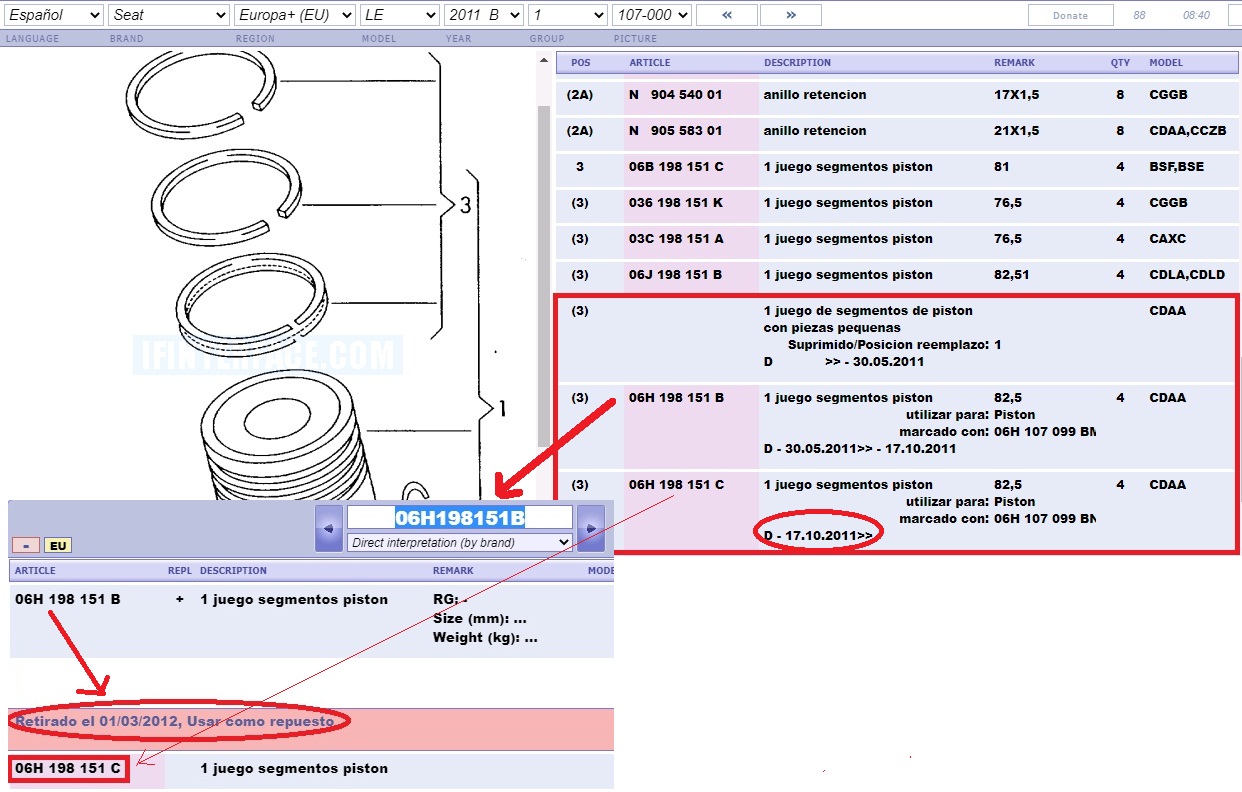The width and height of the screenshot is (1242, 792).
Task: Click remark 21X1,5 for anillo retencion
Action: click(1016, 131)
